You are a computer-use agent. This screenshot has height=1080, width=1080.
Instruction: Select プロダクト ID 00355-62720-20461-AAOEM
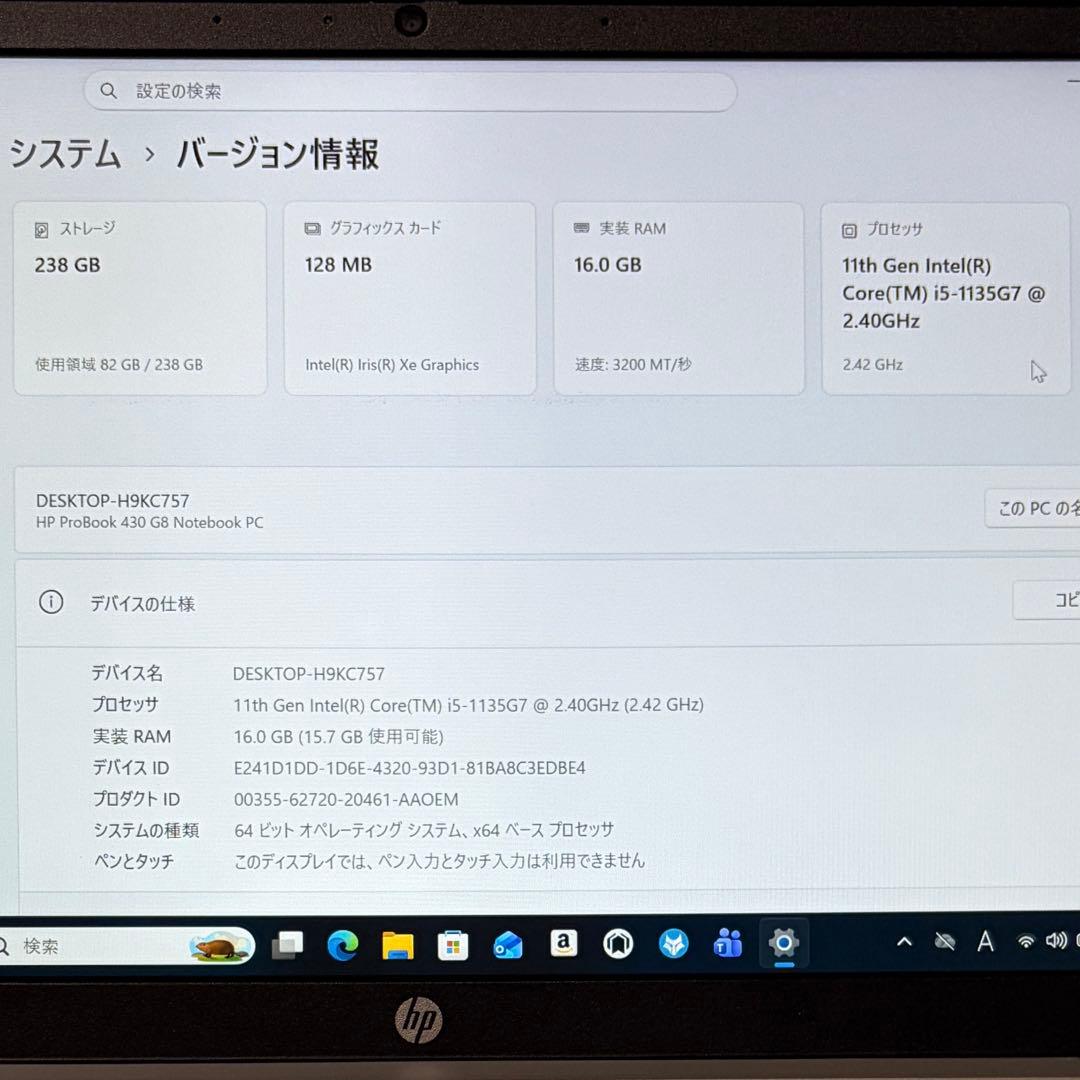pos(346,799)
